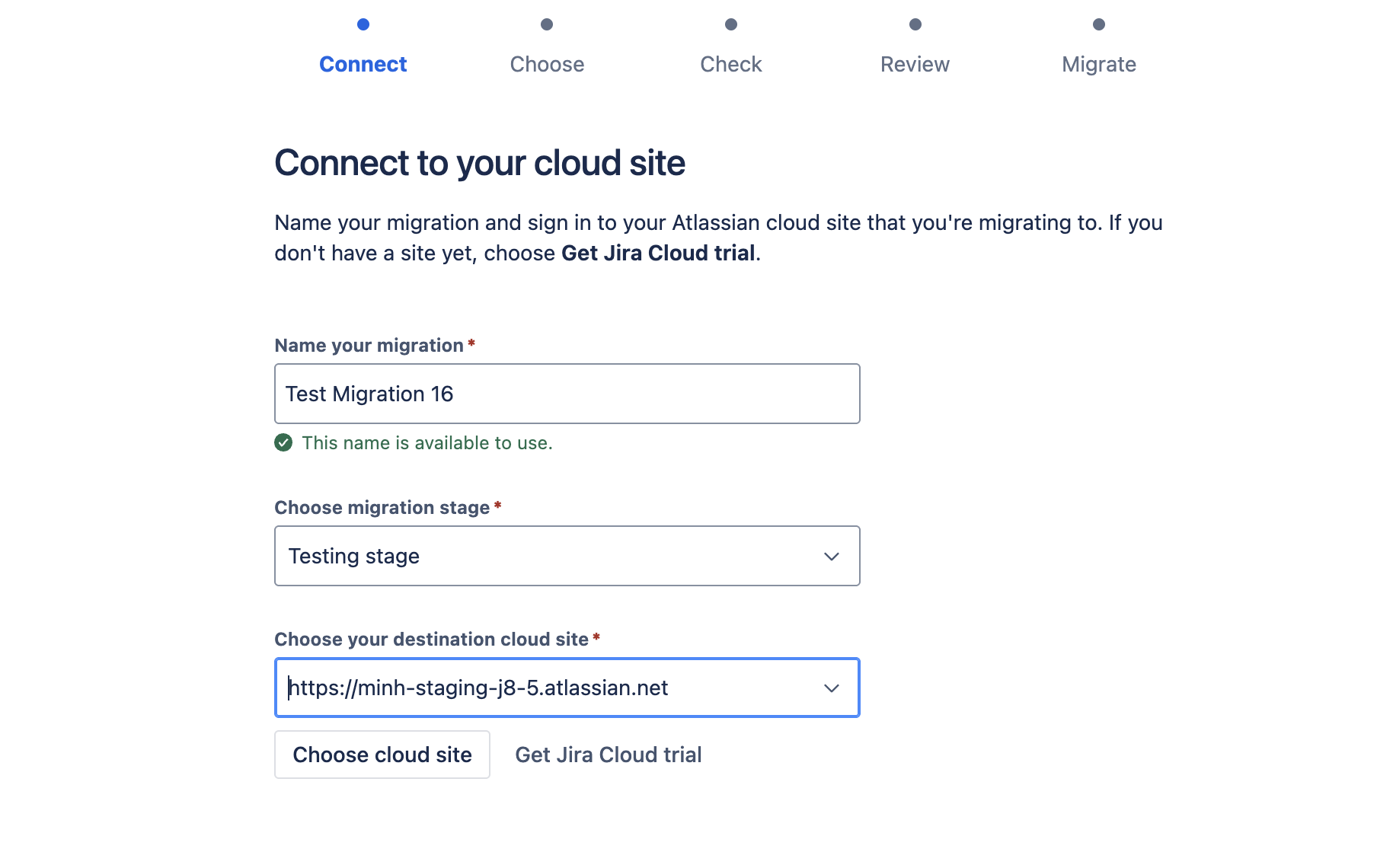
Task: Click the 'Choose migration stage' label
Action: 382,508
